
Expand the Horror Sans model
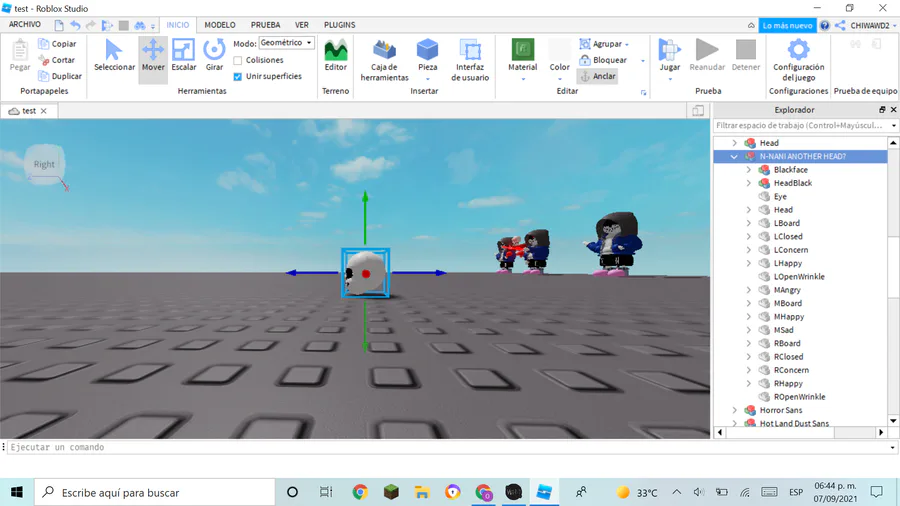coord(734,410)
